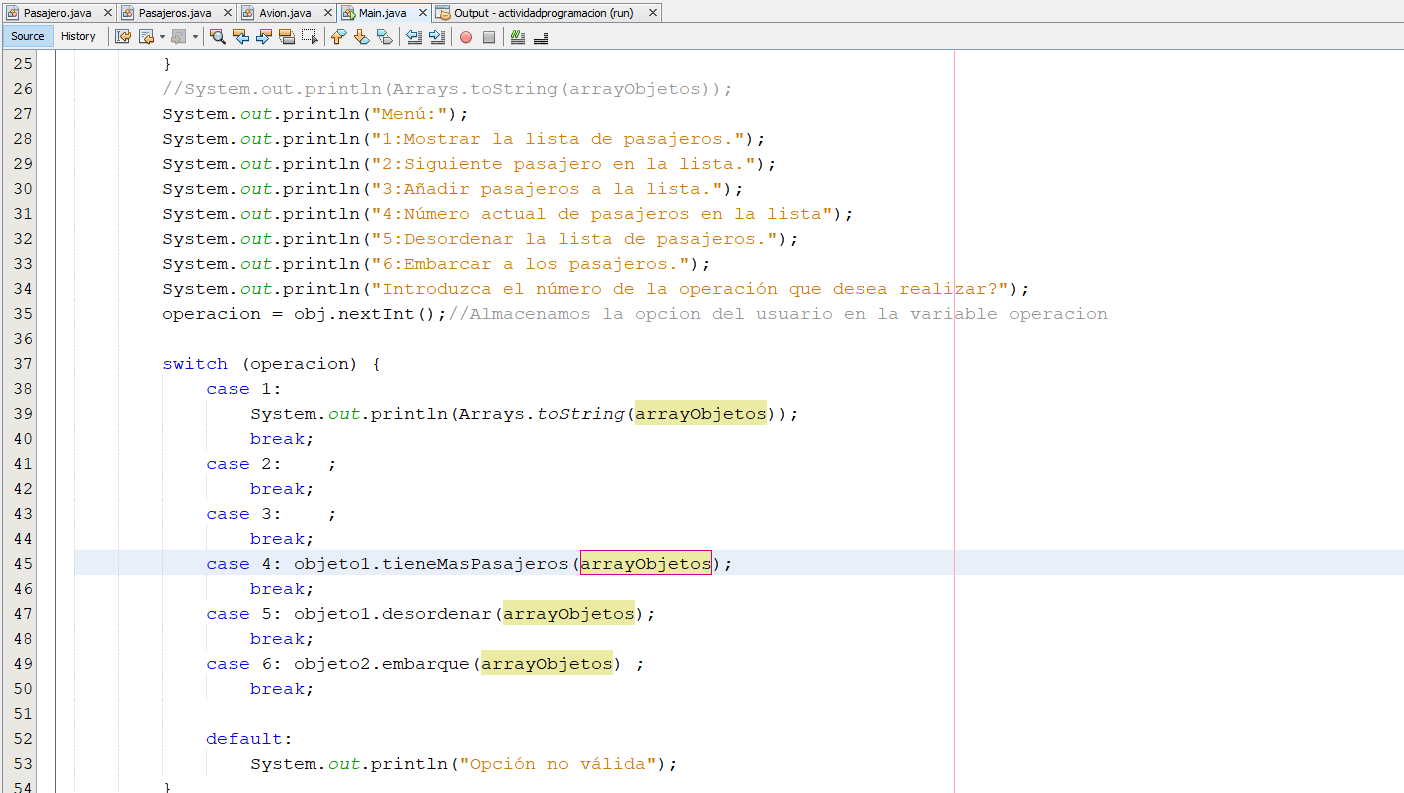Image resolution: width=1404 pixels, height=793 pixels.
Task: Place cursor on the switch keyword
Action: [195, 364]
